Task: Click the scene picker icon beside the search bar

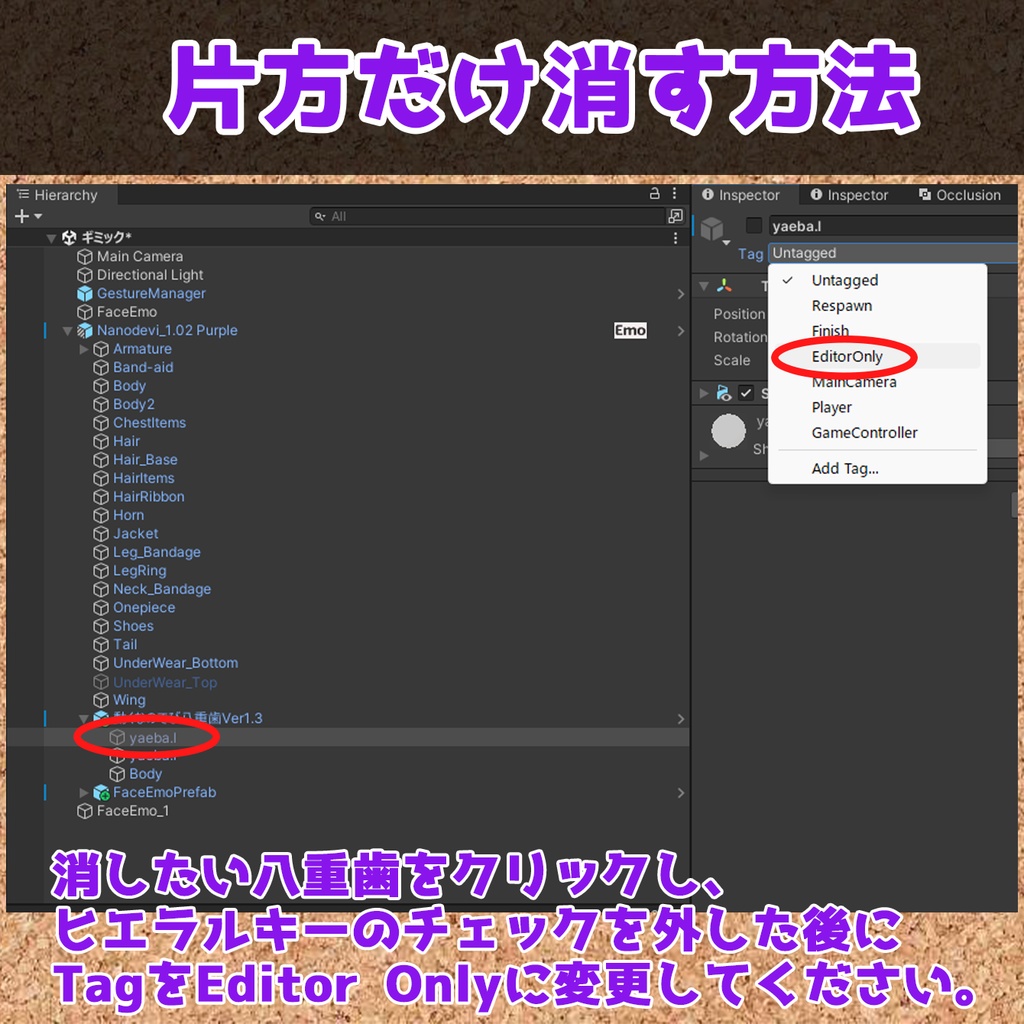Action: click(x=675, y=216)
